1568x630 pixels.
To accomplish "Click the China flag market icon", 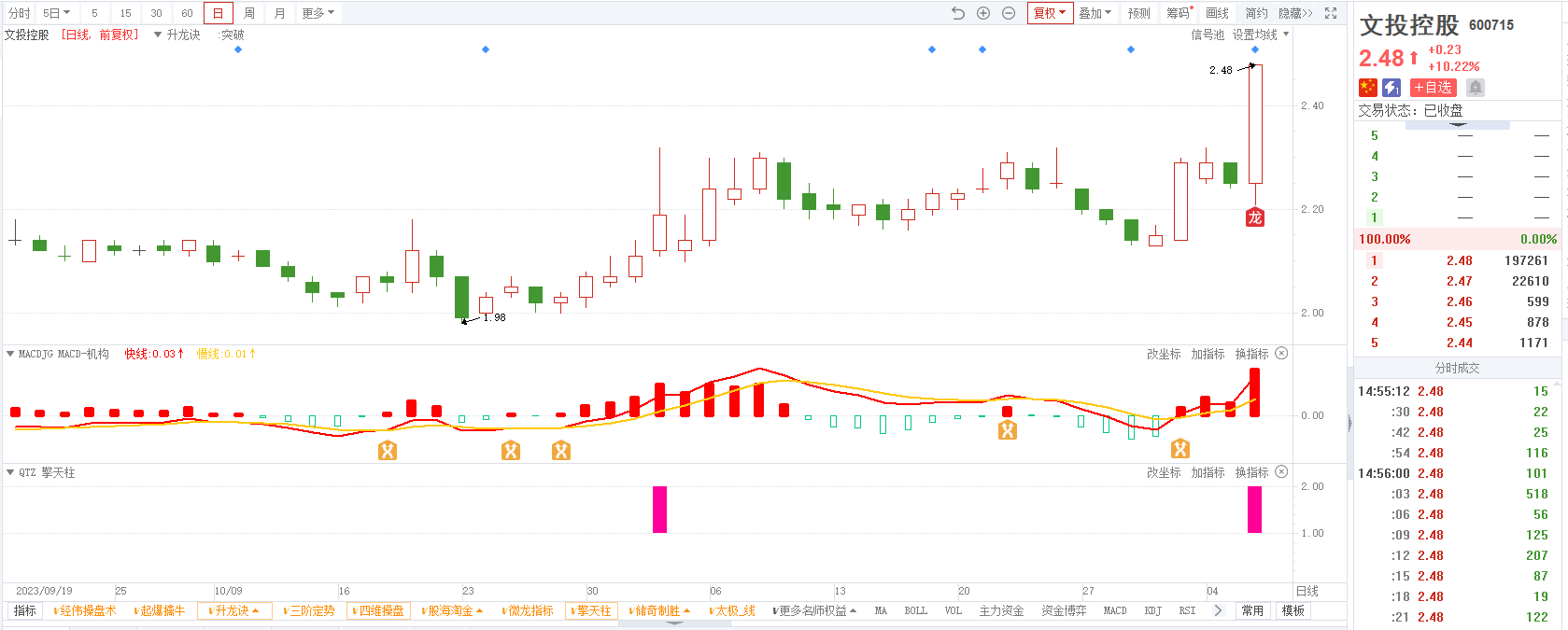I will (x=1368, y=87).
